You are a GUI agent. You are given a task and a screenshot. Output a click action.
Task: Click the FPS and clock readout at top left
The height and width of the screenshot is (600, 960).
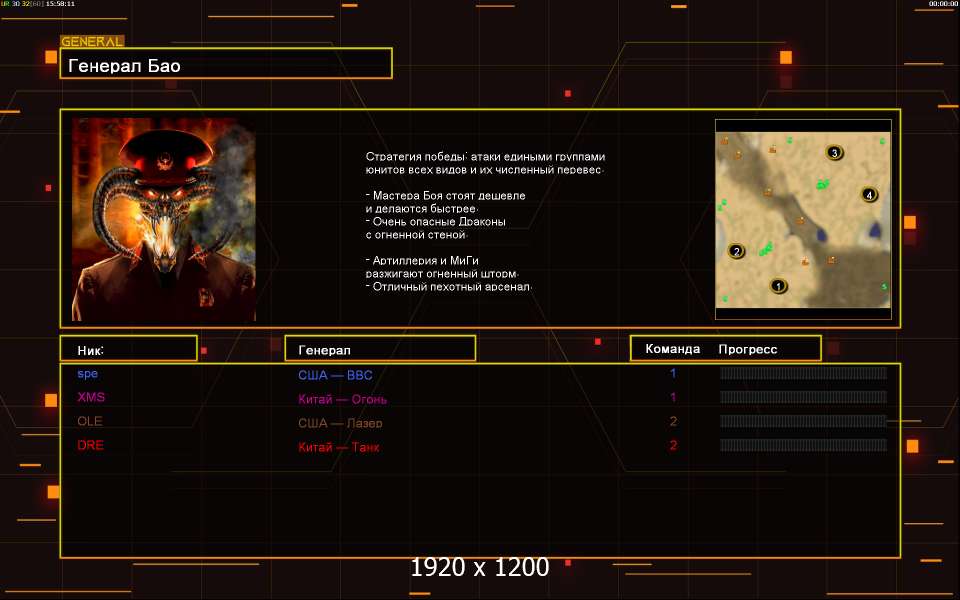tap(38, 4)
